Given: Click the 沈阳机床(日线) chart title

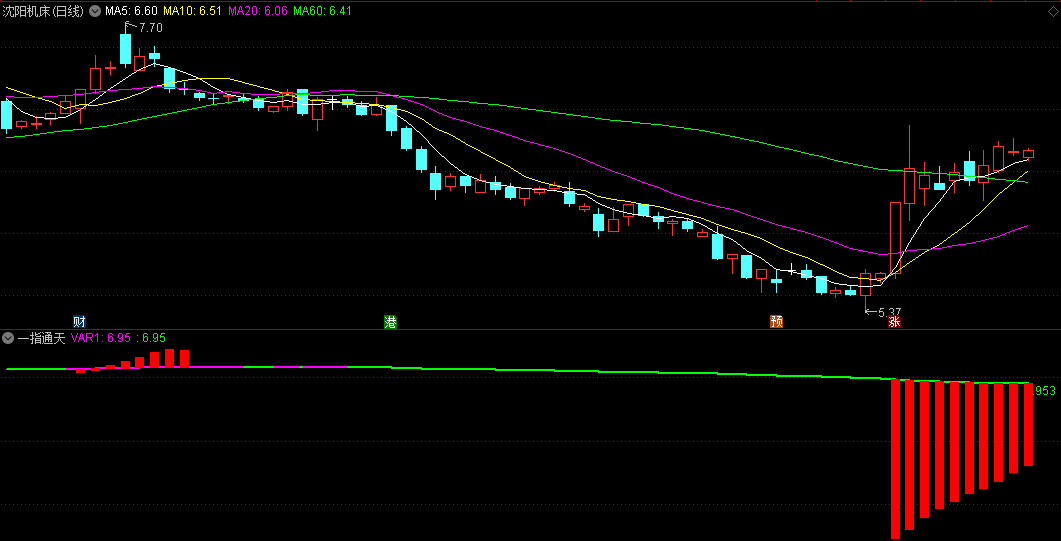Looking at the screenshot, I should [44, 11].
